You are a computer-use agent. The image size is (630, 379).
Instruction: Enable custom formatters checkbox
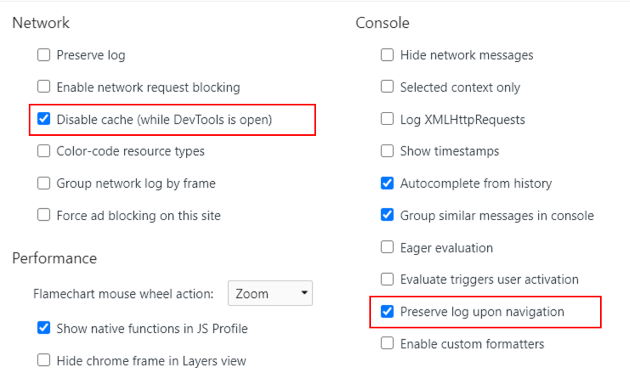coord(387,344)
